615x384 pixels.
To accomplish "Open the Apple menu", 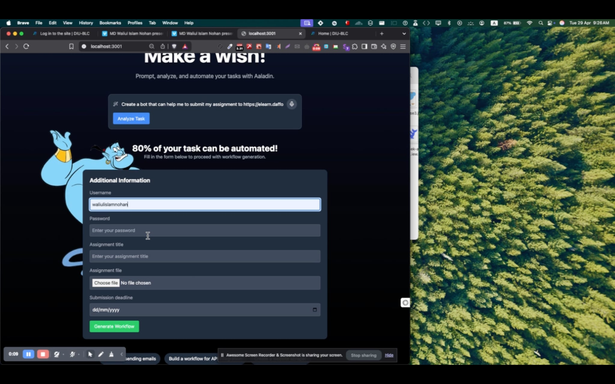I will [8, 23].
